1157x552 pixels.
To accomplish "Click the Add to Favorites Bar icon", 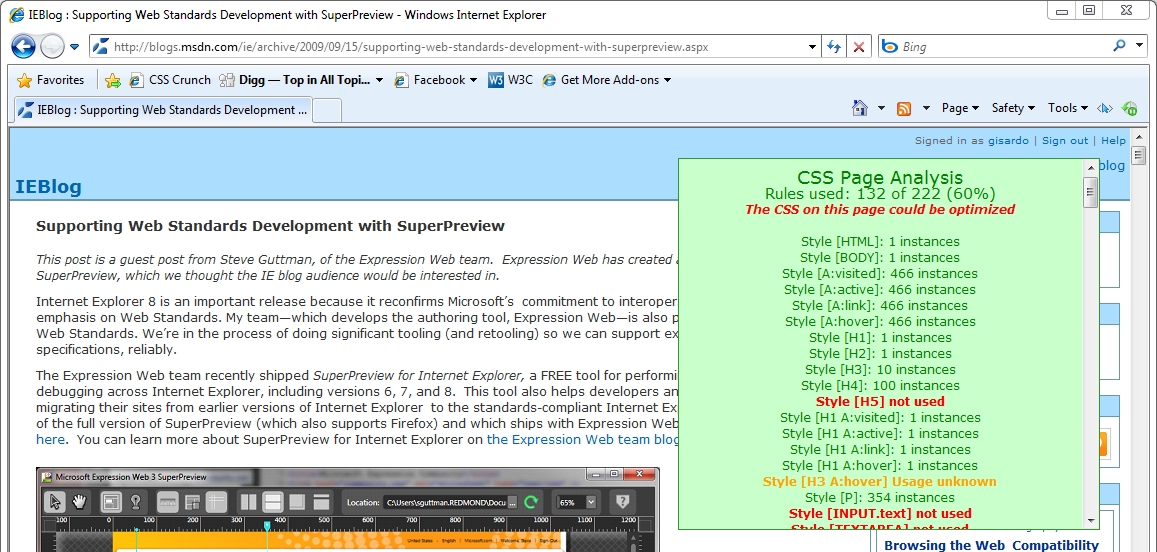I will click(113, 80).
